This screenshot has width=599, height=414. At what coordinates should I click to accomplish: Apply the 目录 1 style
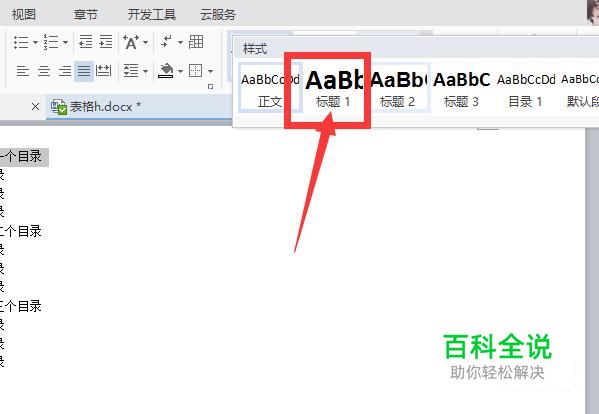(526, 88)
